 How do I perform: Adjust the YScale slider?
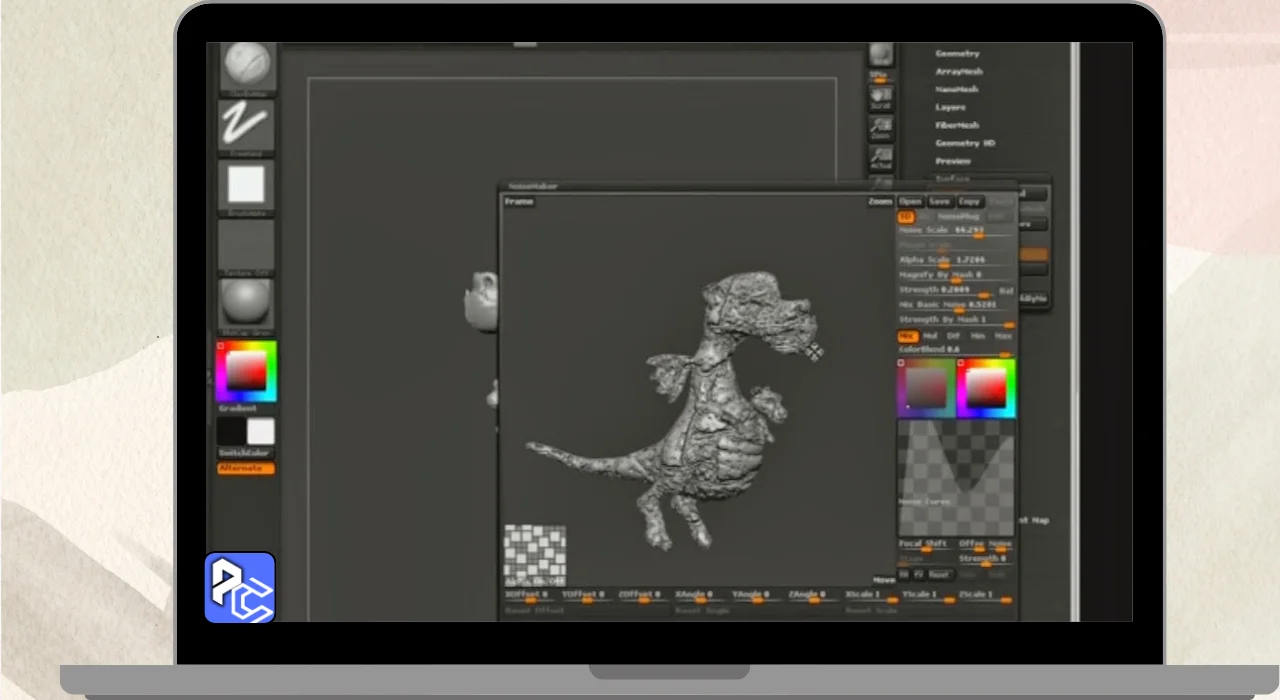[x=928, y=596]
